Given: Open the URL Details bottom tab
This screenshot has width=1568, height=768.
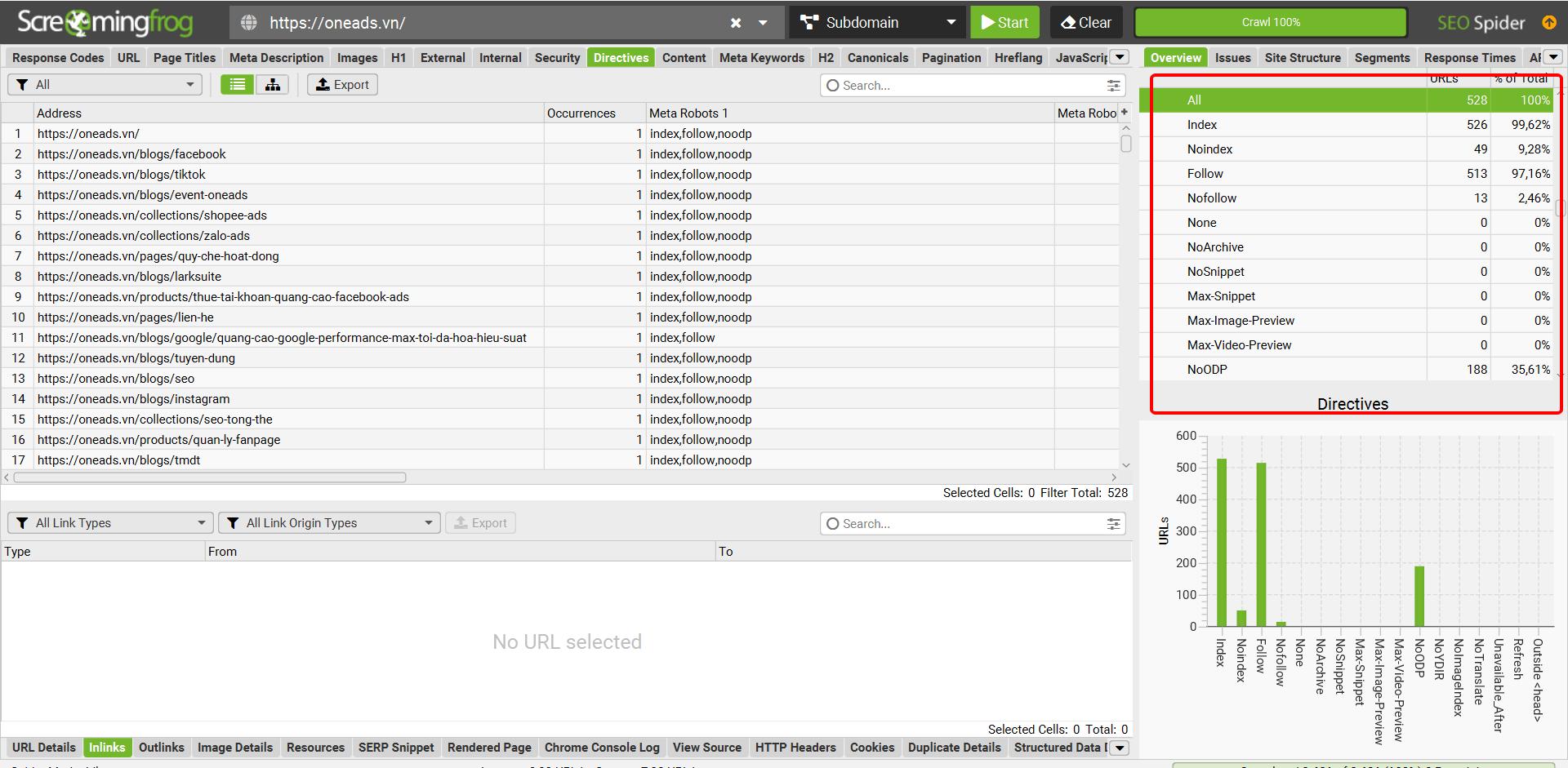Looking at the screenshot, I should pyautogui.click(x=44, y=747).
